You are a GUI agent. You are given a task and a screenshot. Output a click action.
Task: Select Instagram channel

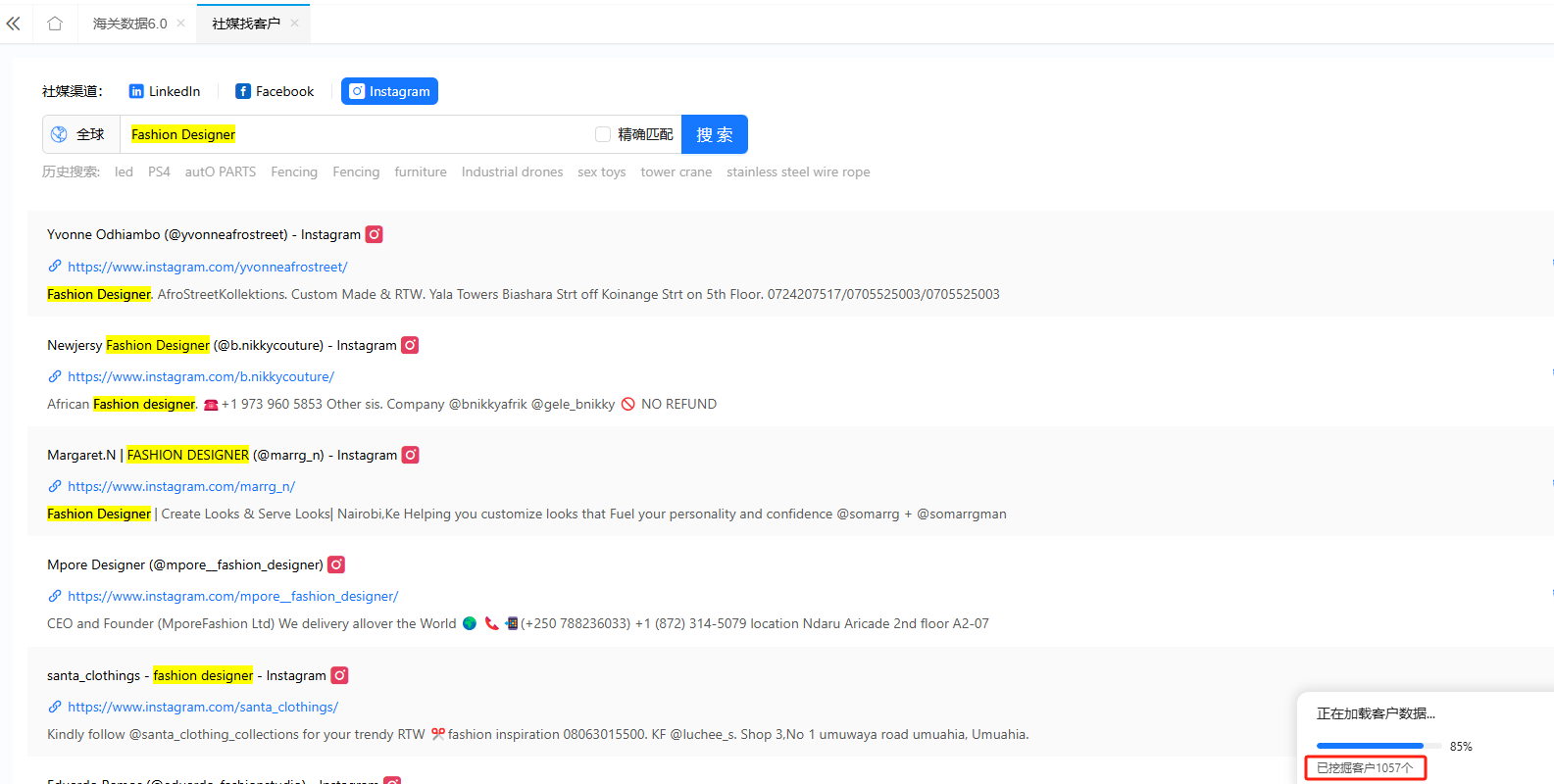tap(389, 91)
